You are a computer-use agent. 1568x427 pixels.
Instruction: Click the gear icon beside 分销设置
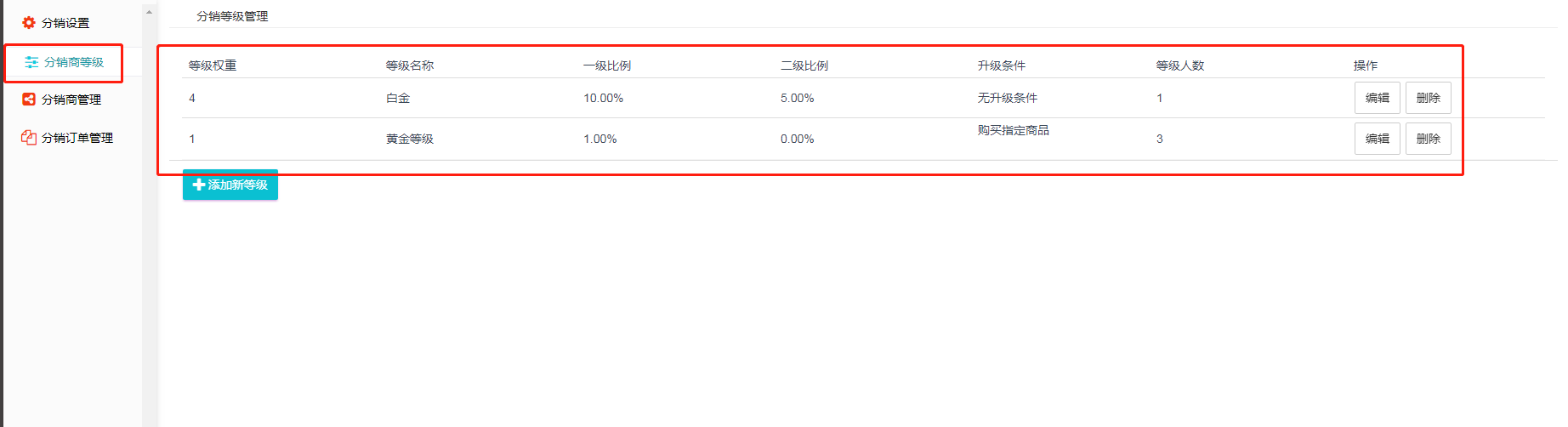[29, 23]
